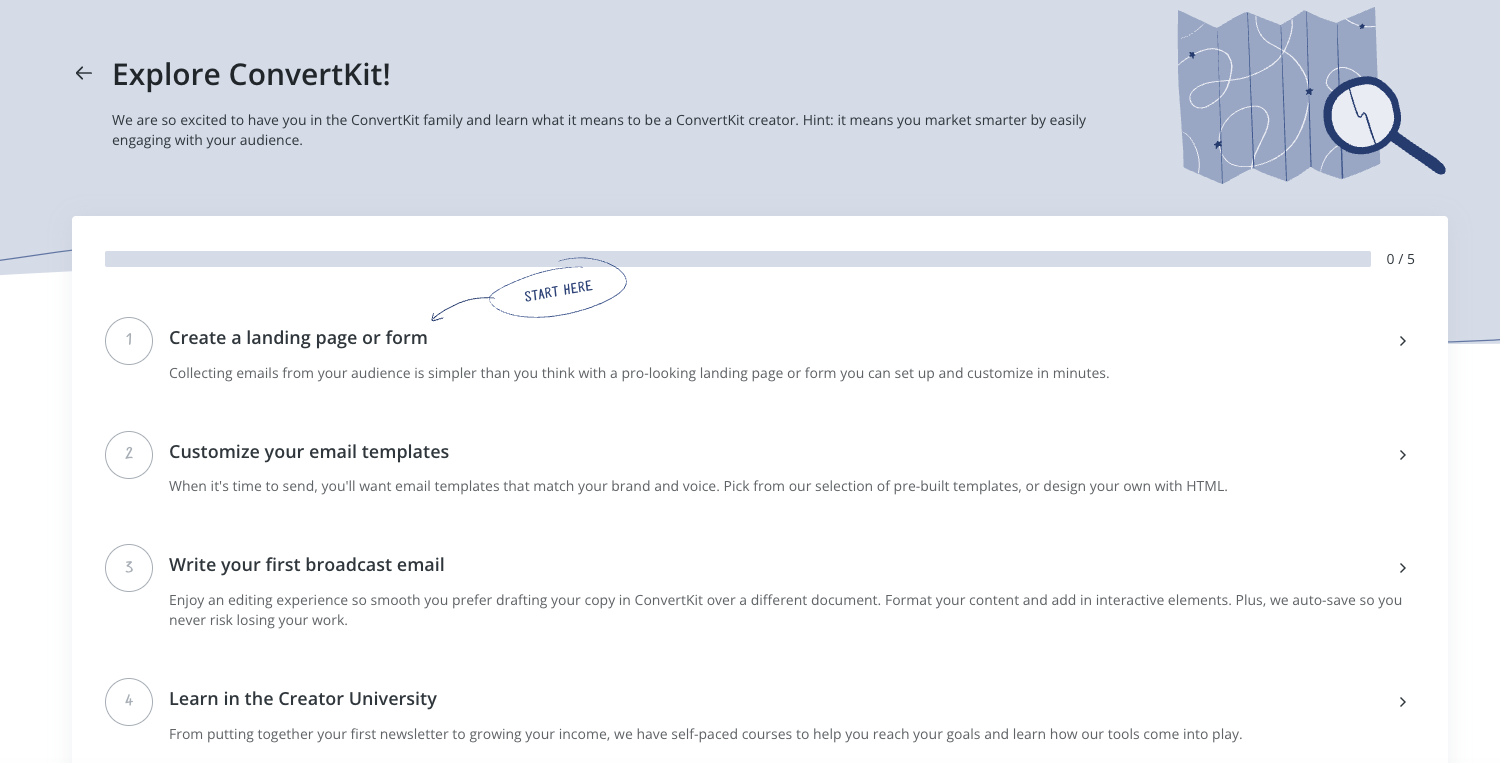Screen dimensions: 1500x763
Task: Click the step 3 circle
Action: [129, 567]
